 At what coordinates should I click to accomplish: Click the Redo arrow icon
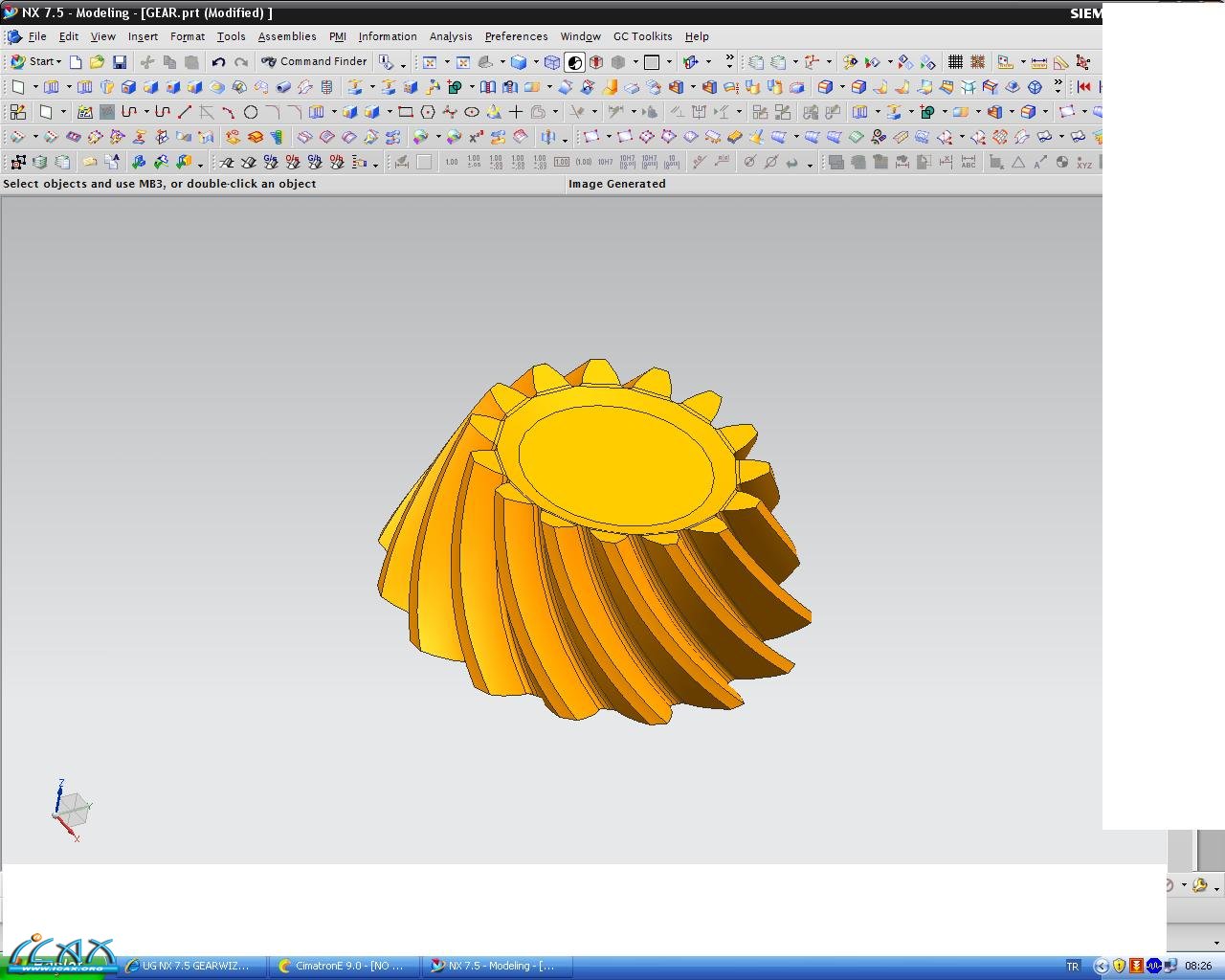[241, 62]
